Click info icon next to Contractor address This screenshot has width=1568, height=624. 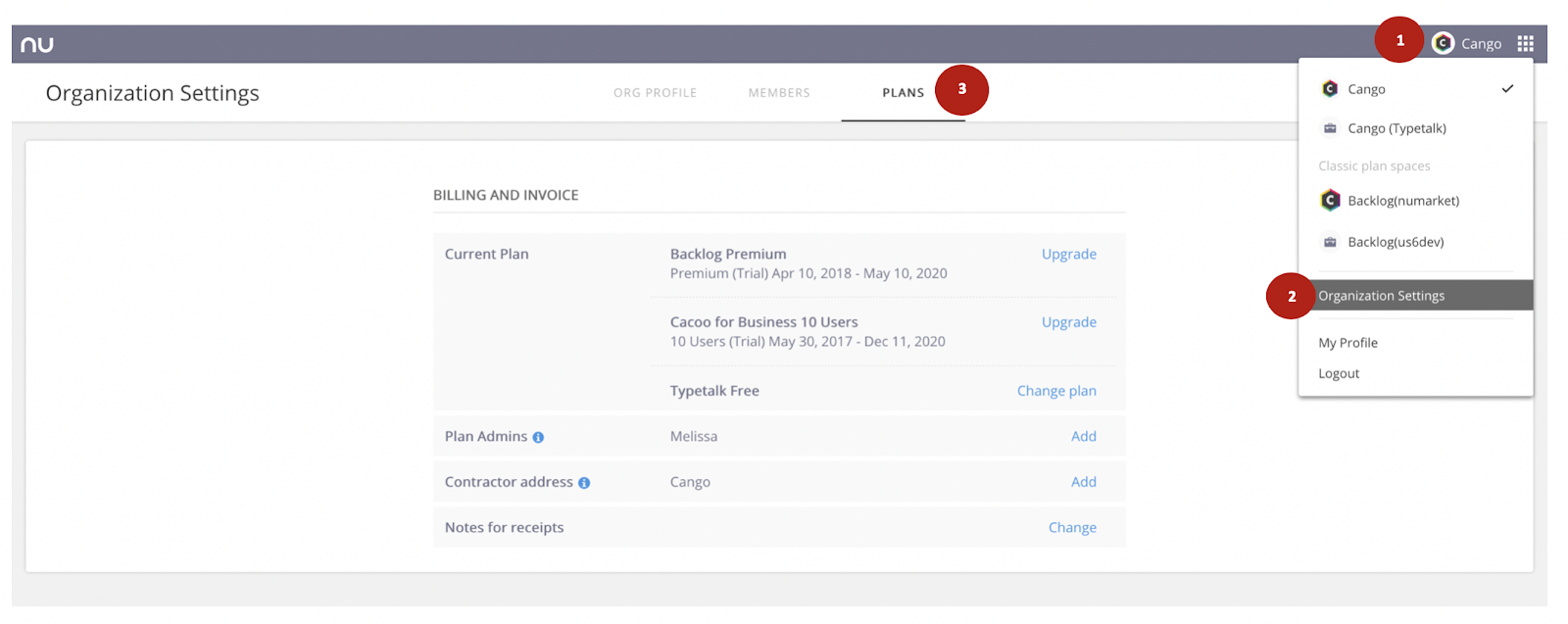pos(584,483)
